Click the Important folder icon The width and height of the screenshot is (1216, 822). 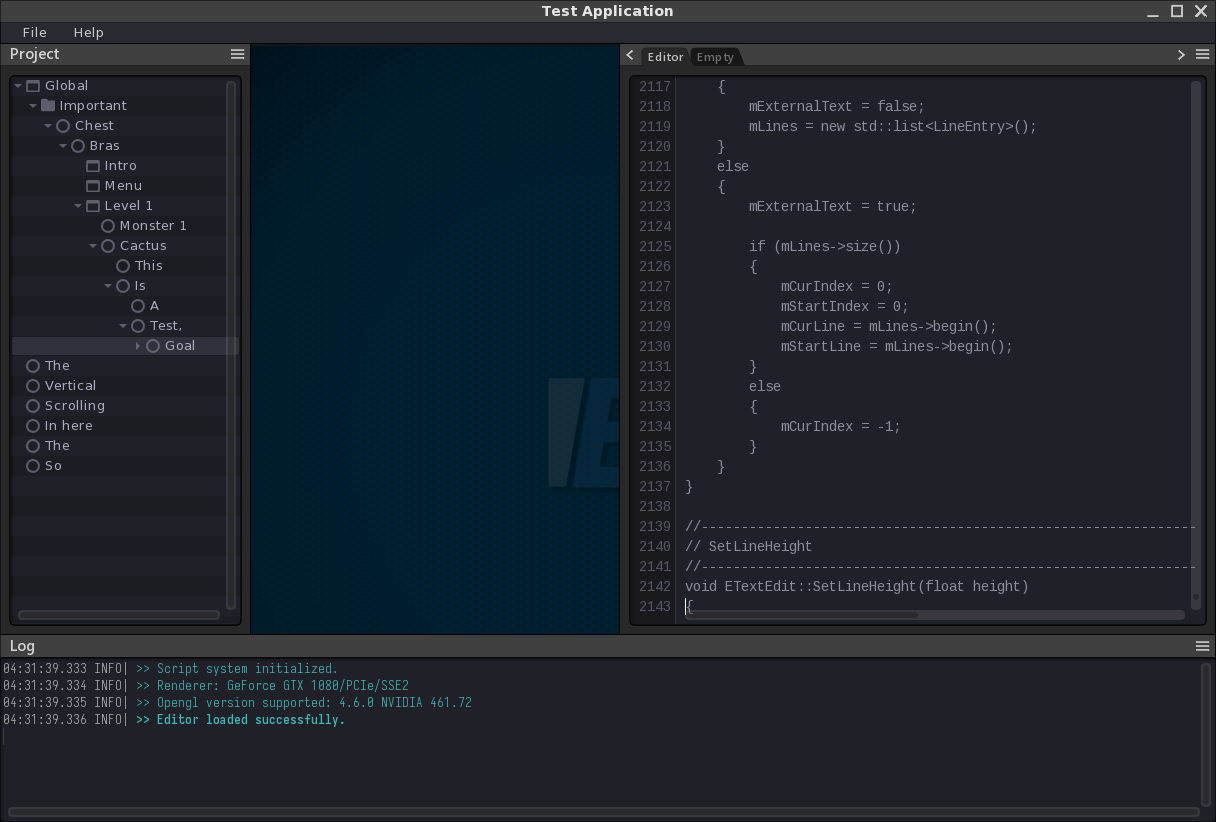48,105
